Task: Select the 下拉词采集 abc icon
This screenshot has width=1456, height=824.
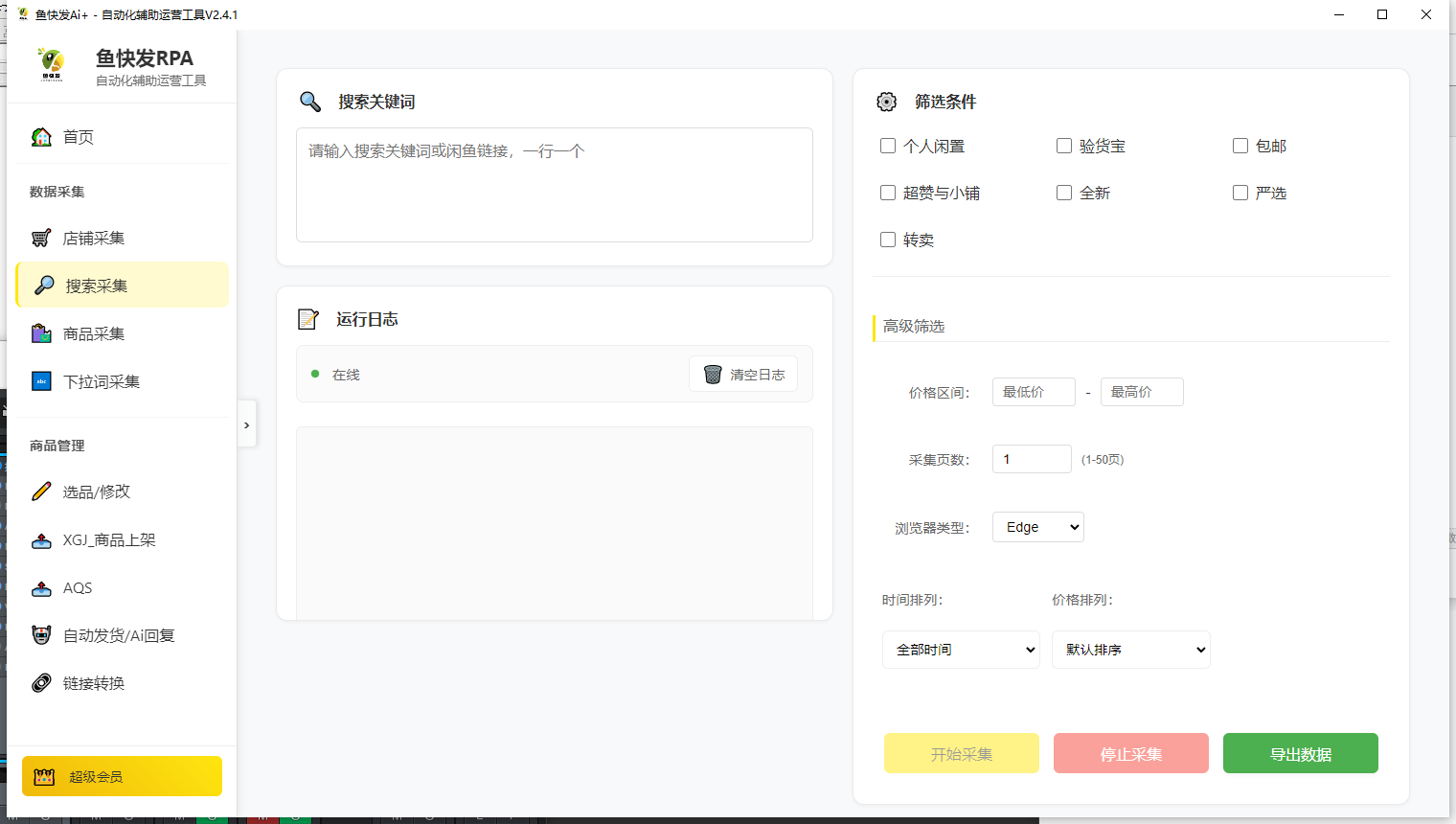Action: pos(41,381)
